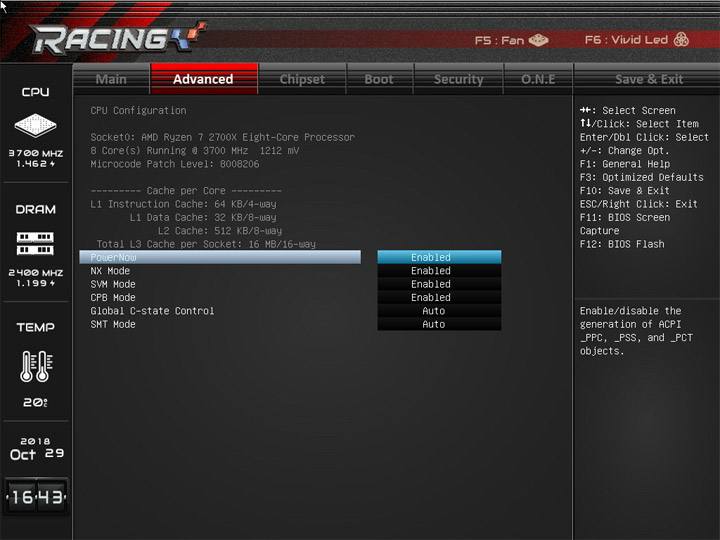Click the Oct 29 date display
This screenshot has height=540, width=720.
36,454
